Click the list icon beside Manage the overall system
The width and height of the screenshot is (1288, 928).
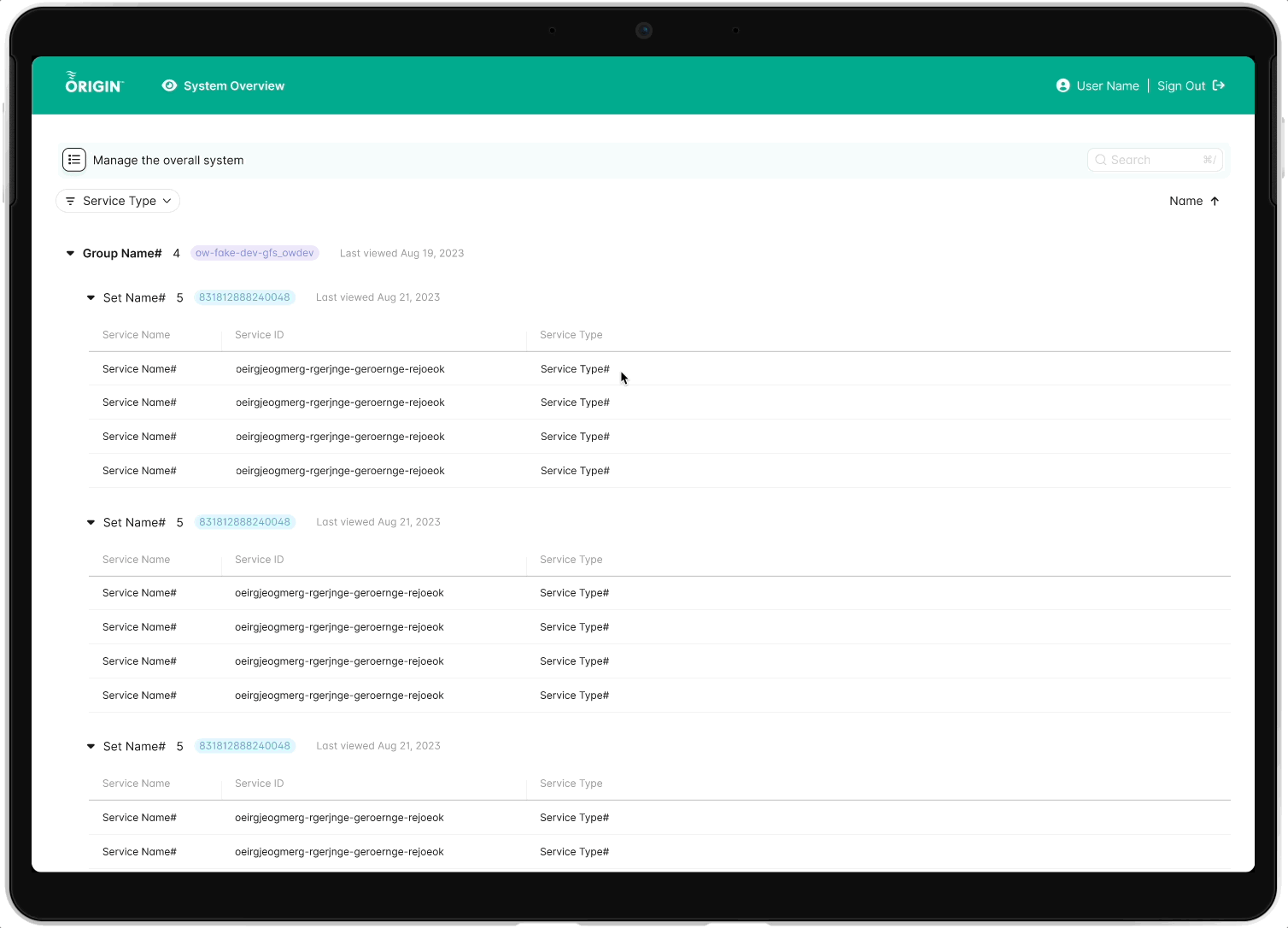click(74, 160)
